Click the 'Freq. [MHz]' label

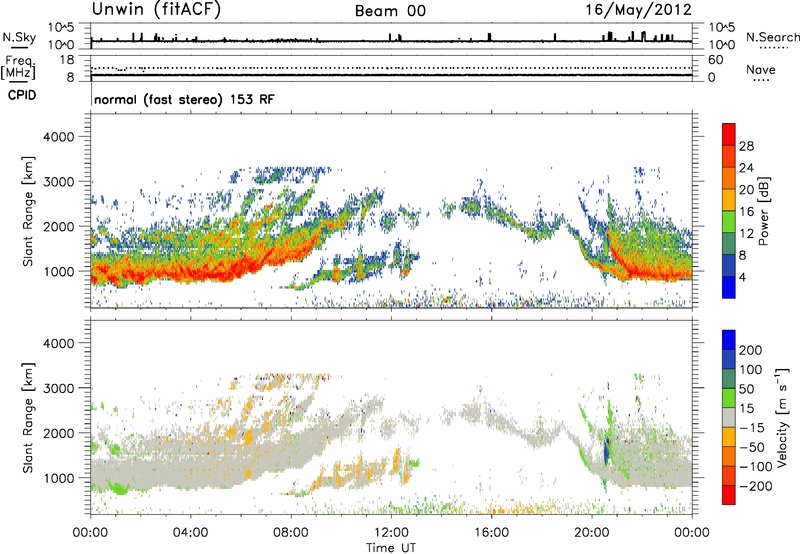click(x=18, y=67)
